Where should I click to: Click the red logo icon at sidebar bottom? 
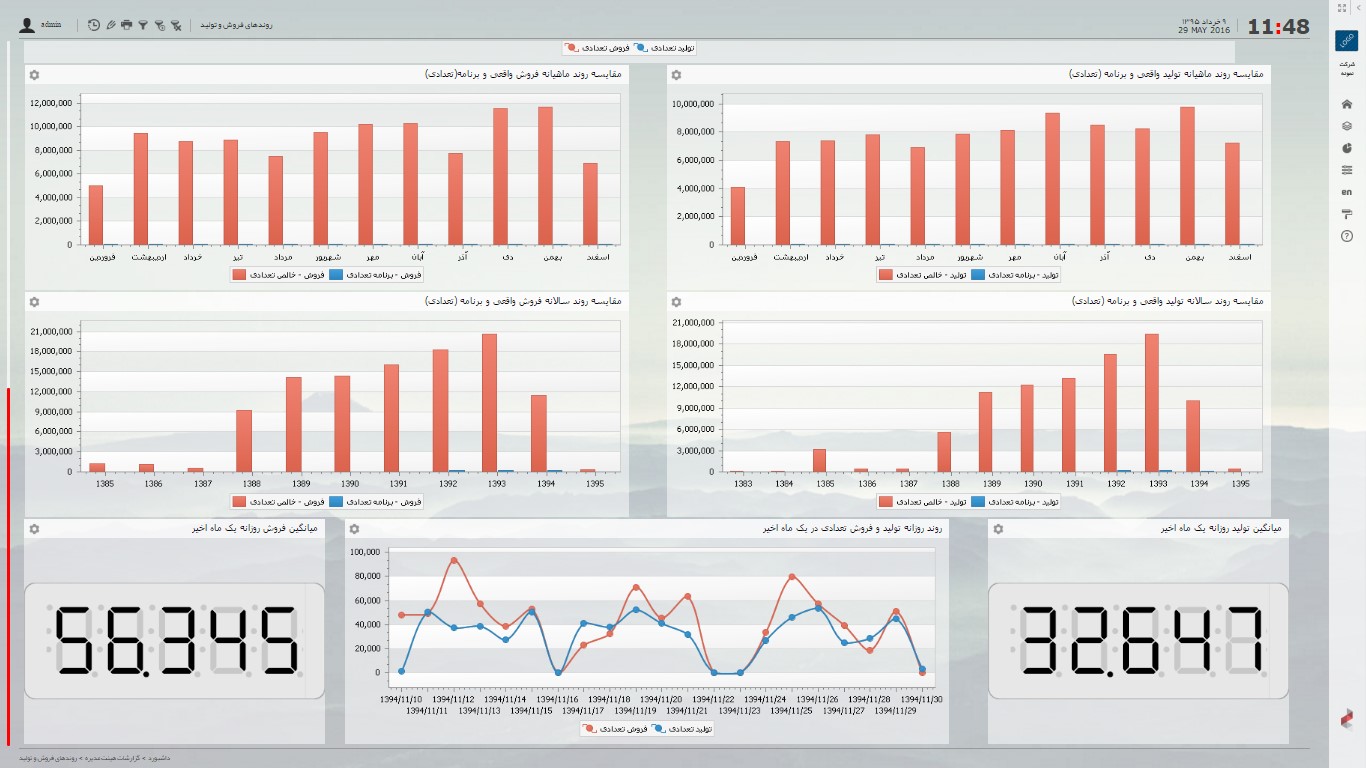(1347, 717)
